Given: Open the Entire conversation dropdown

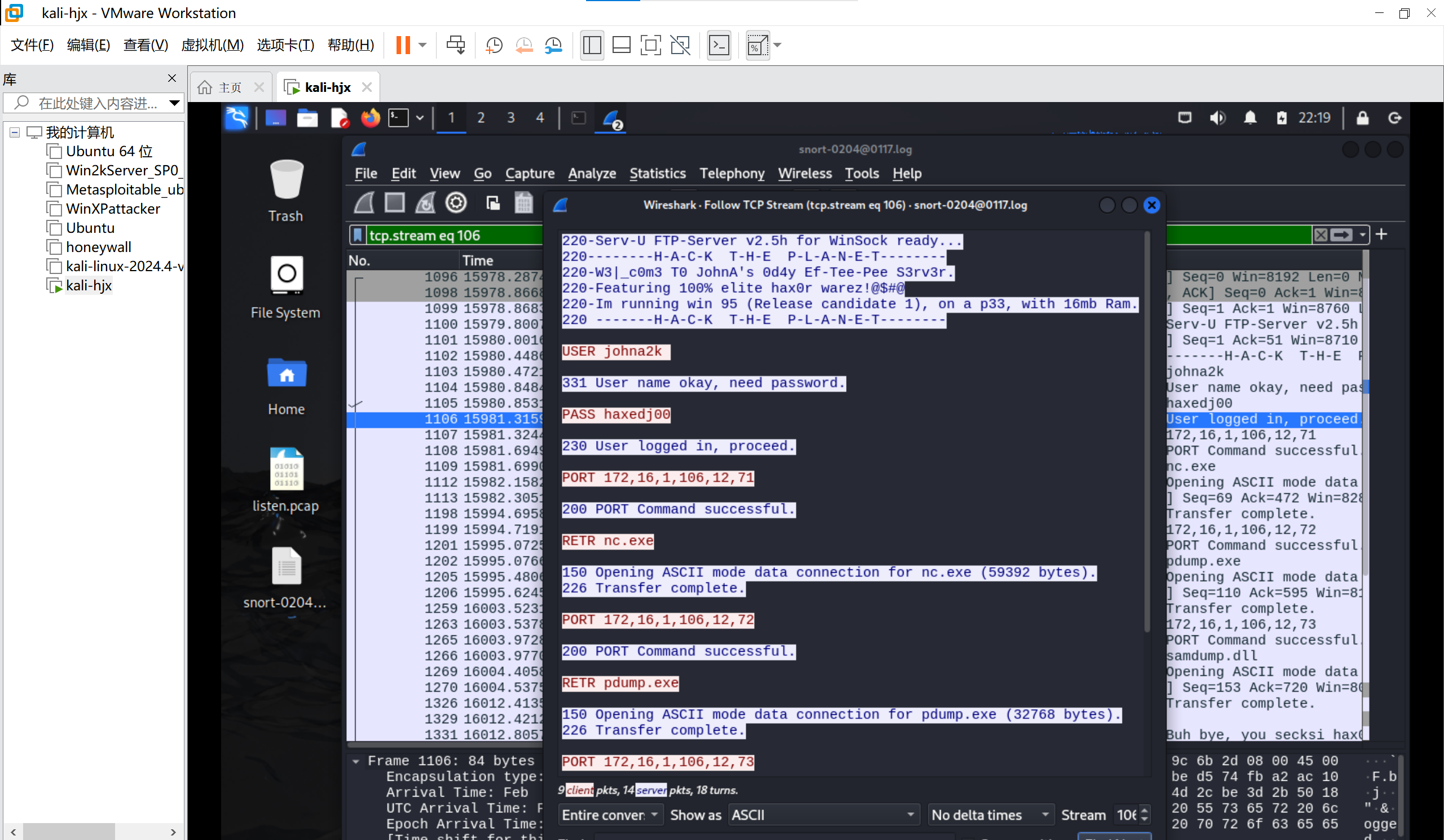Looking at the screenshot, I should point(610,814).
